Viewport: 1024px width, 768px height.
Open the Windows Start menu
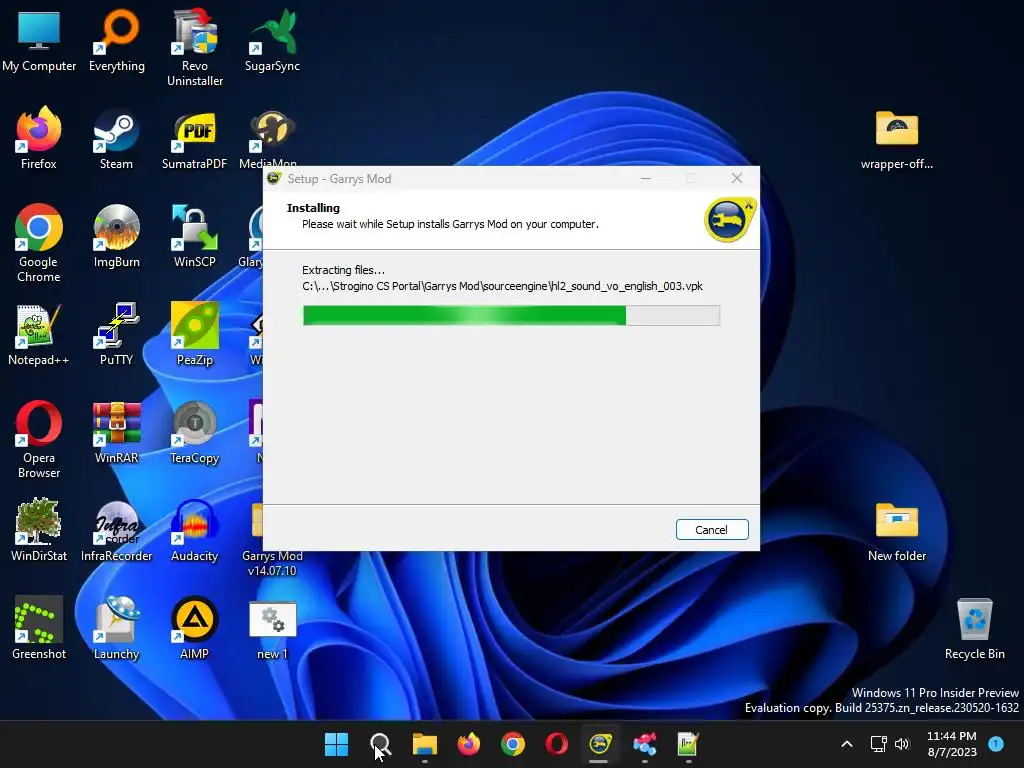(x=336, y=744)
